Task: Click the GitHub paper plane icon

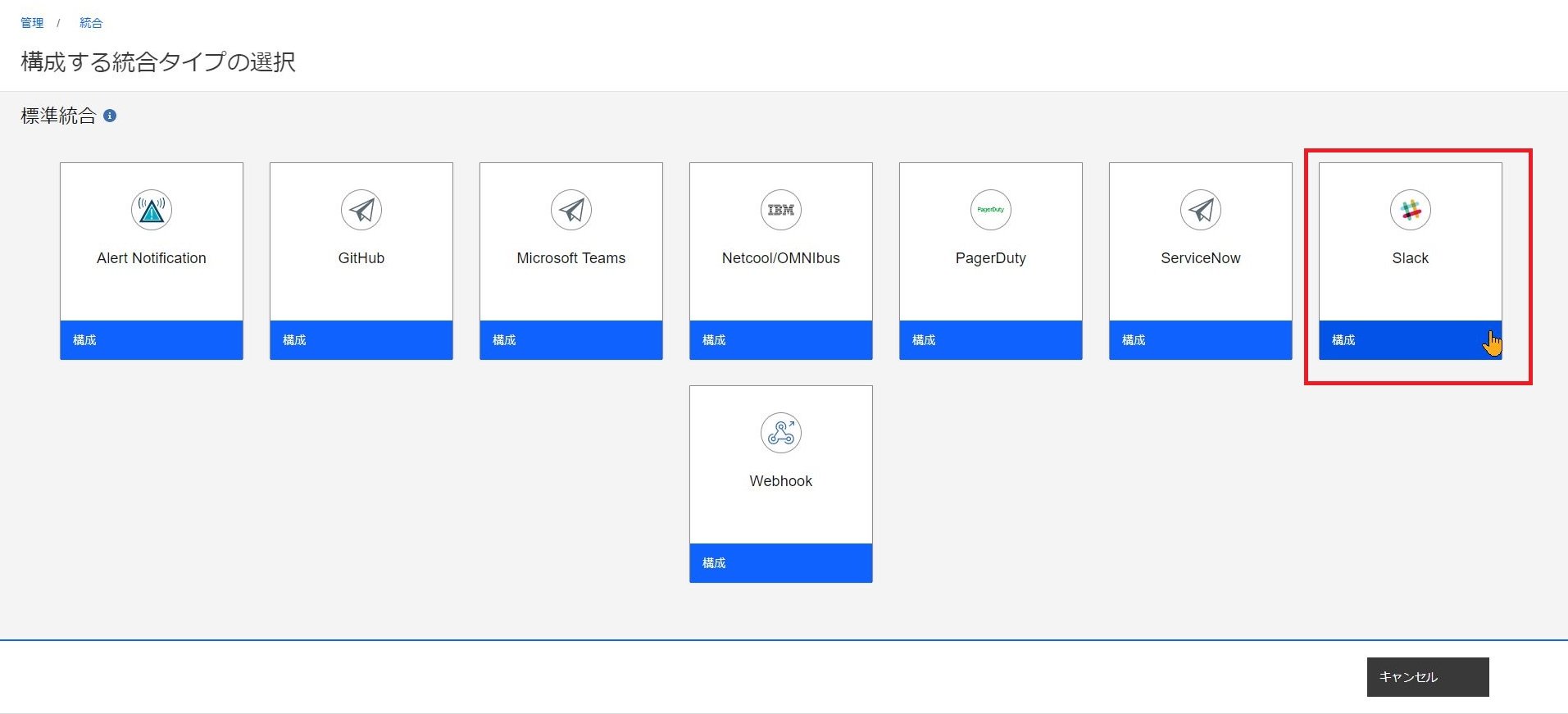Action: click(x=361, y=210)
